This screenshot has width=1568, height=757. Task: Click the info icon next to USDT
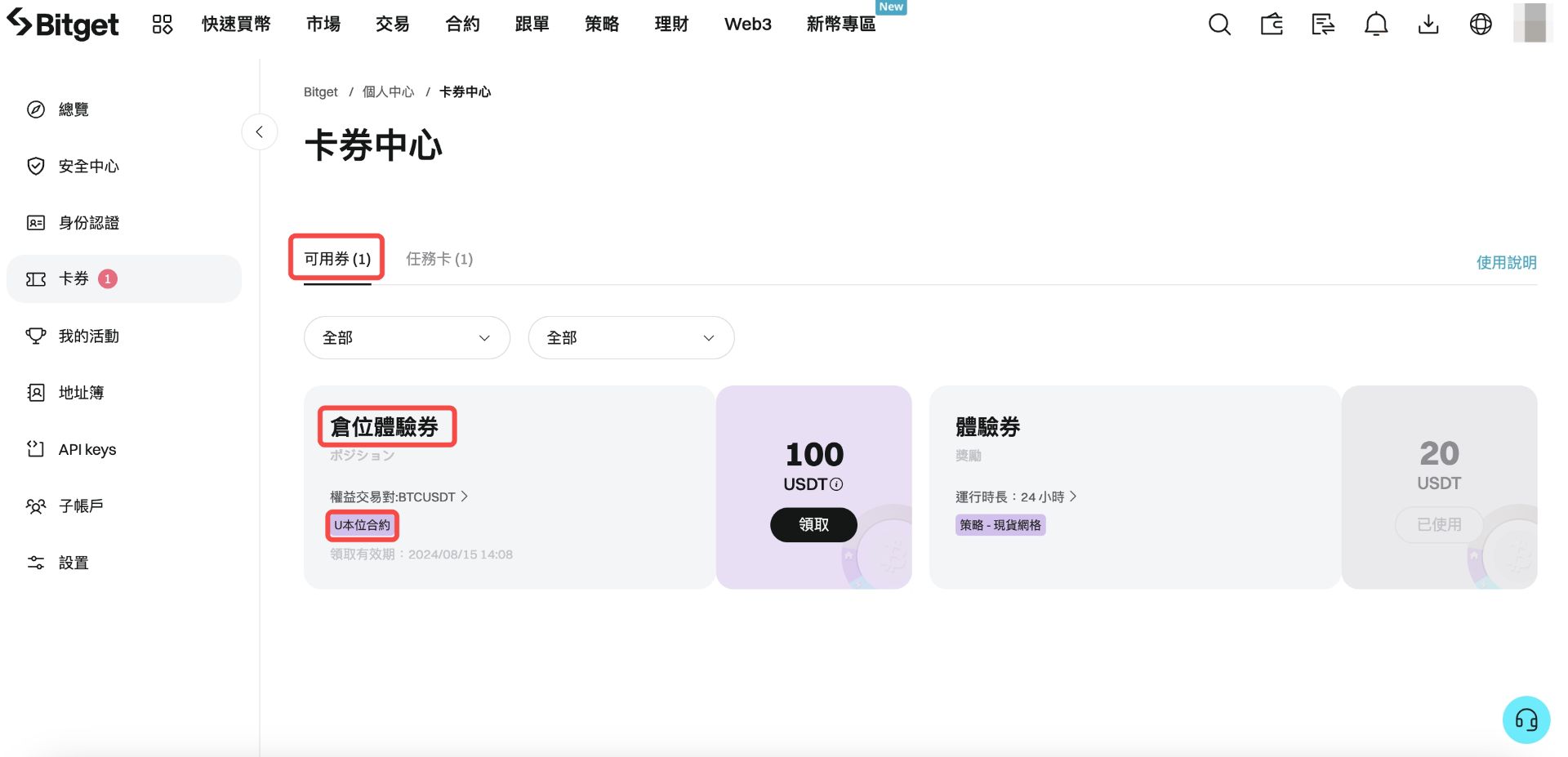coord(836,484)
